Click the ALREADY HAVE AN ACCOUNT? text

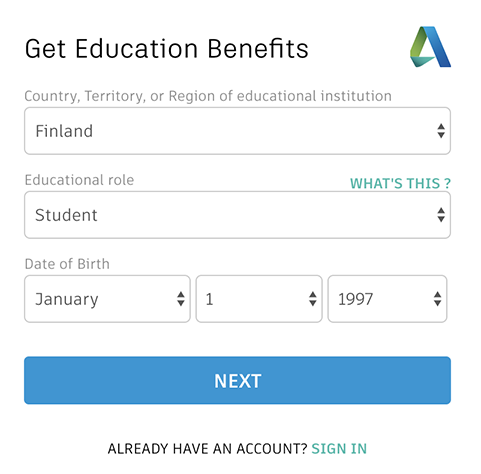207,449
